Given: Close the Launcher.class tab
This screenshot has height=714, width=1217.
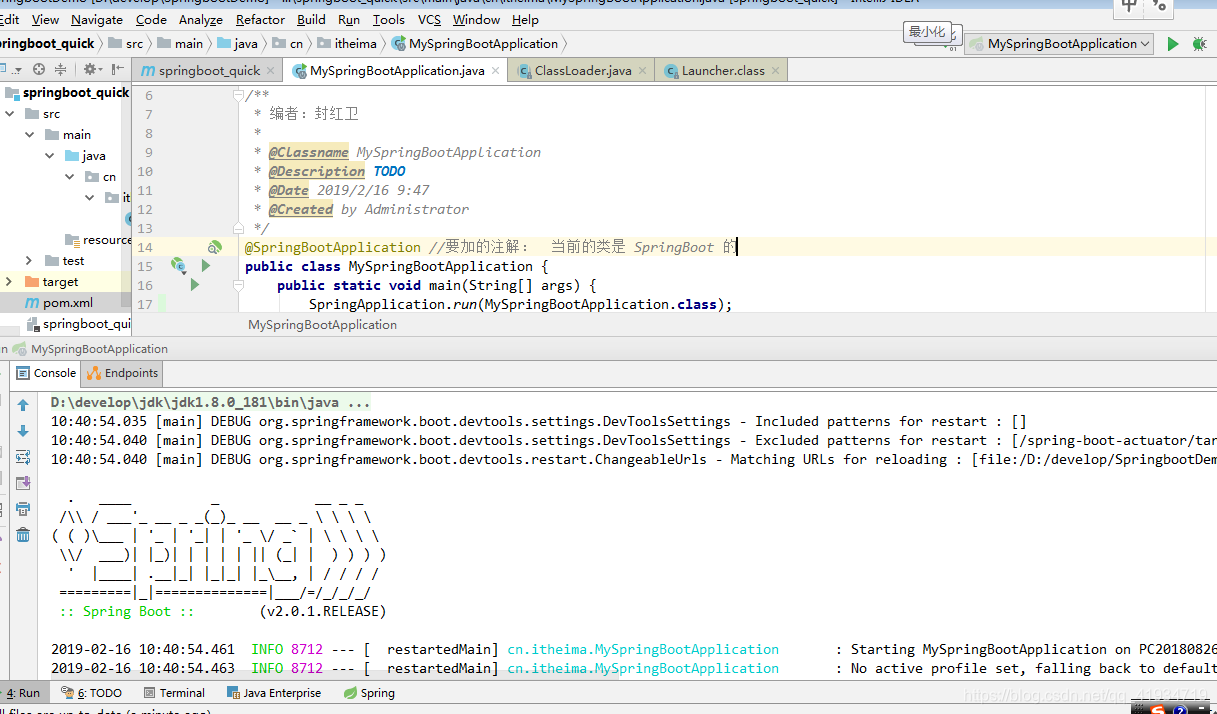Looking at the screenshot, I should point(775,71).
